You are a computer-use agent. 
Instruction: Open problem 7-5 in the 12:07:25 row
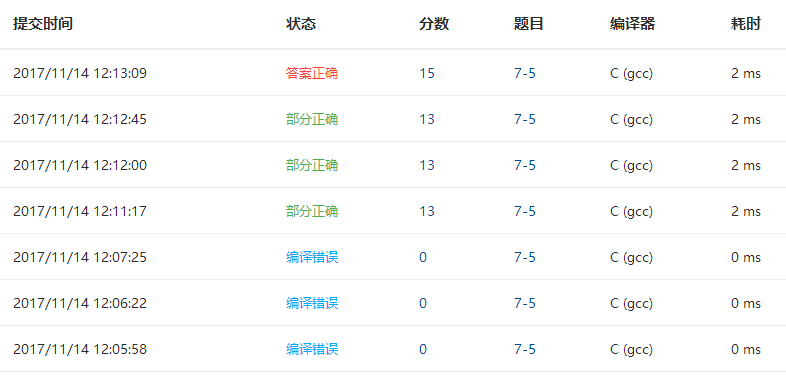(x=525, y=258)
